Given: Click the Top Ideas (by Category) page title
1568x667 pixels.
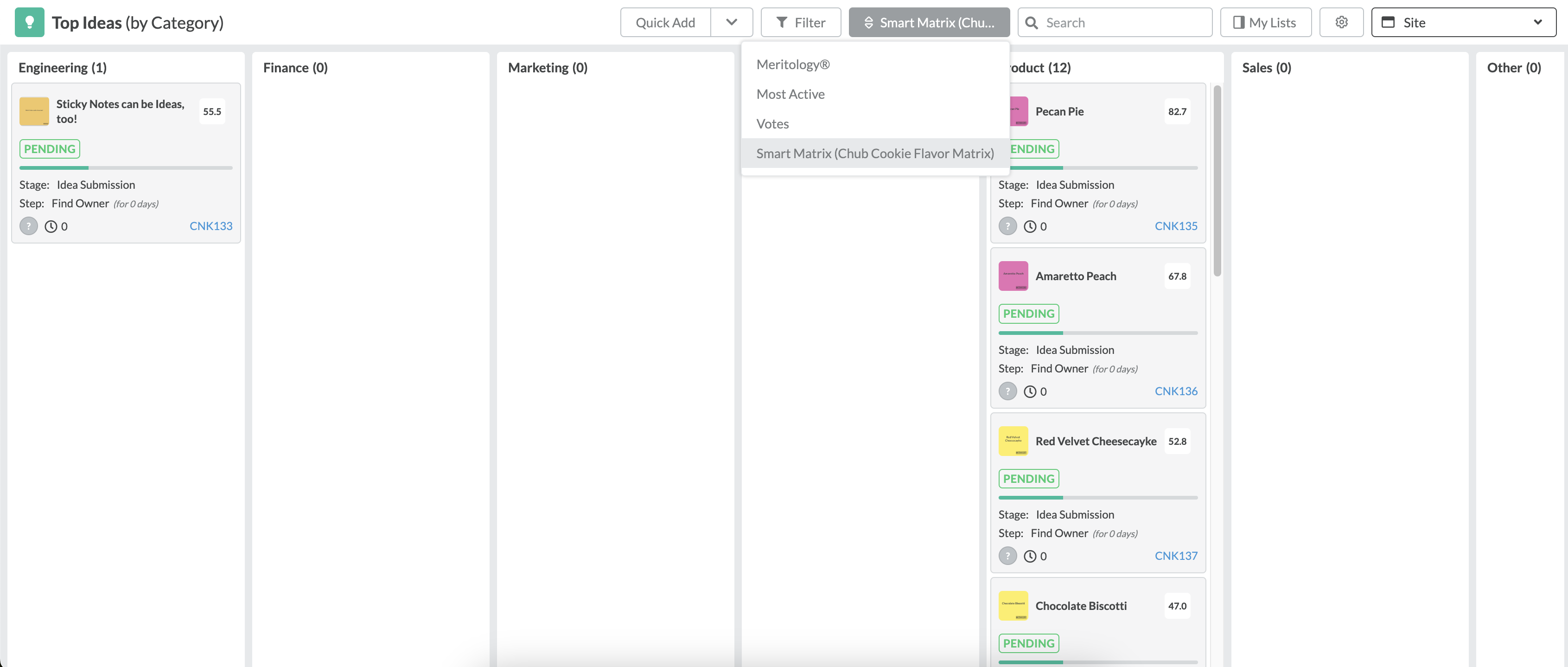Looking at the screenshot, I should click(x=138, y=23).
